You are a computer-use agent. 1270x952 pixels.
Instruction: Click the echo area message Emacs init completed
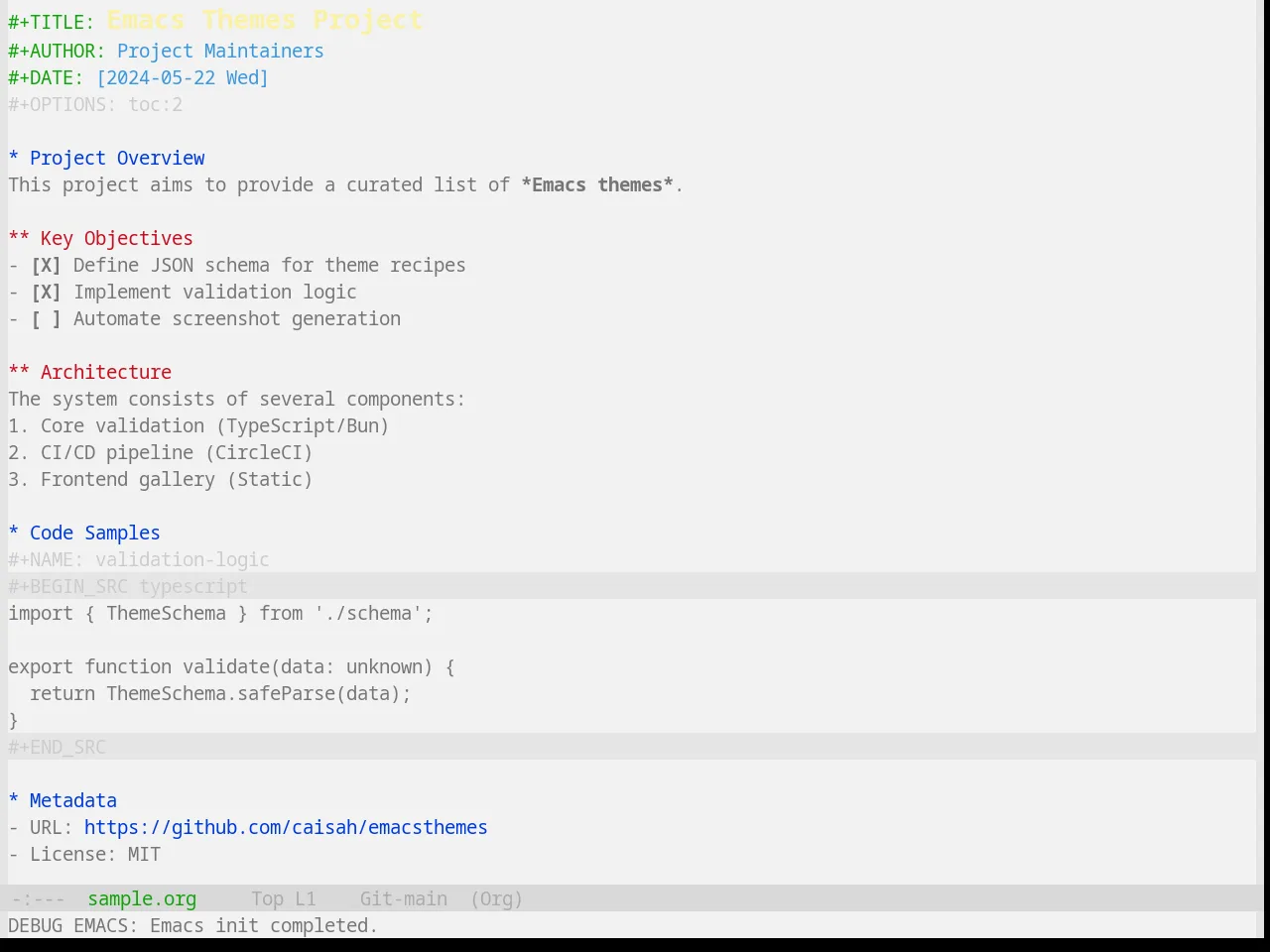click(192, 925)
